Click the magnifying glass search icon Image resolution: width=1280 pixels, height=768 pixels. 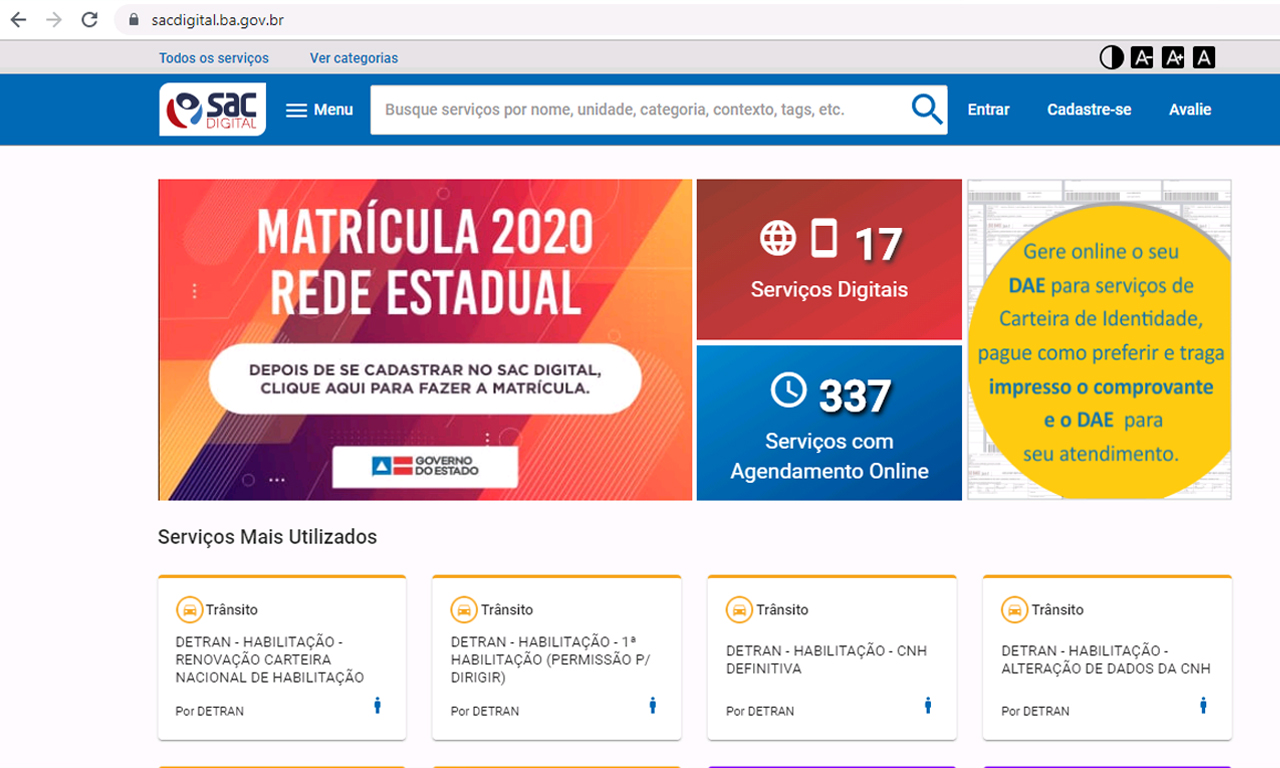pos(927,110)
